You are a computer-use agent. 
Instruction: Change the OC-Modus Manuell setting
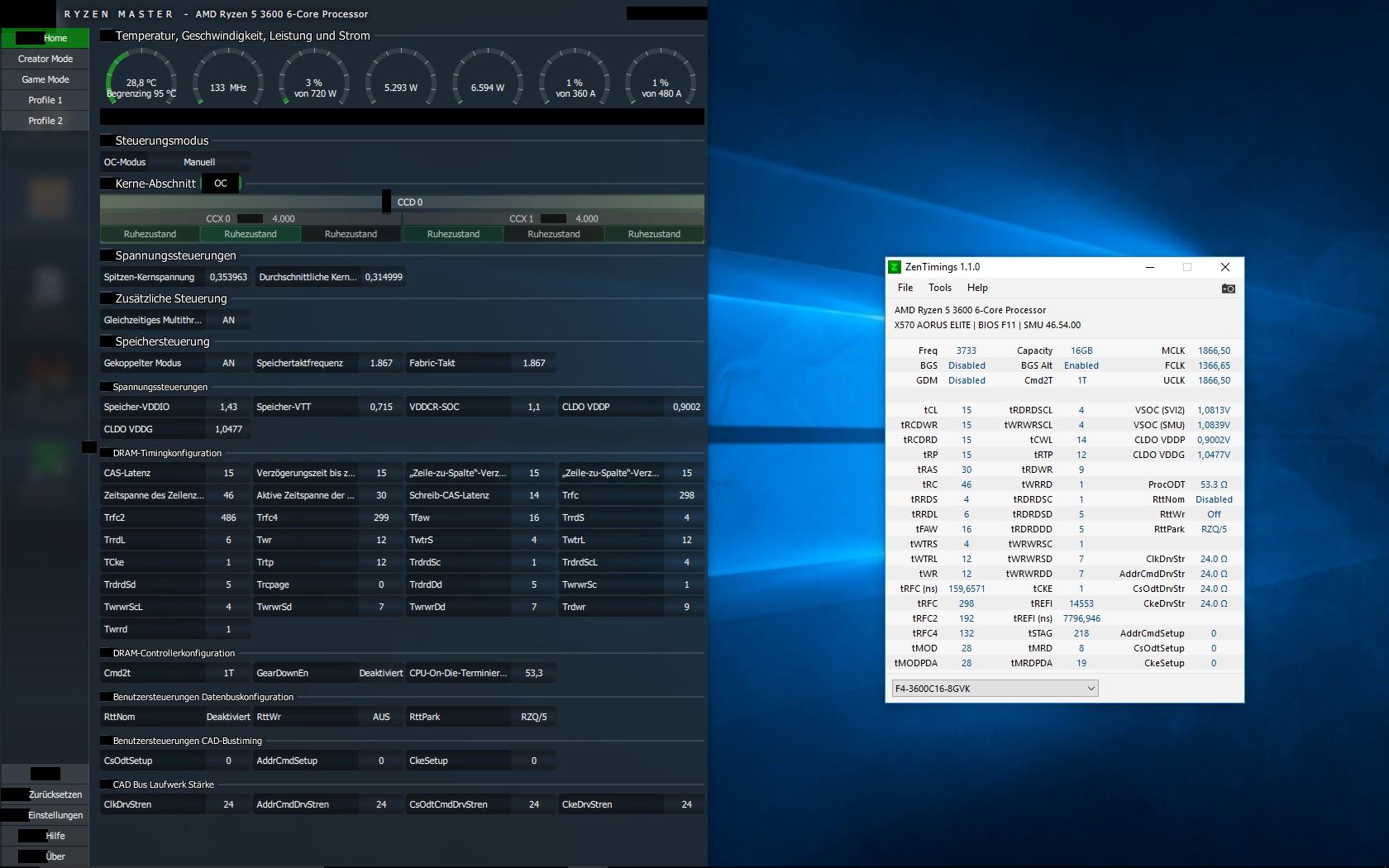point(199,162)
